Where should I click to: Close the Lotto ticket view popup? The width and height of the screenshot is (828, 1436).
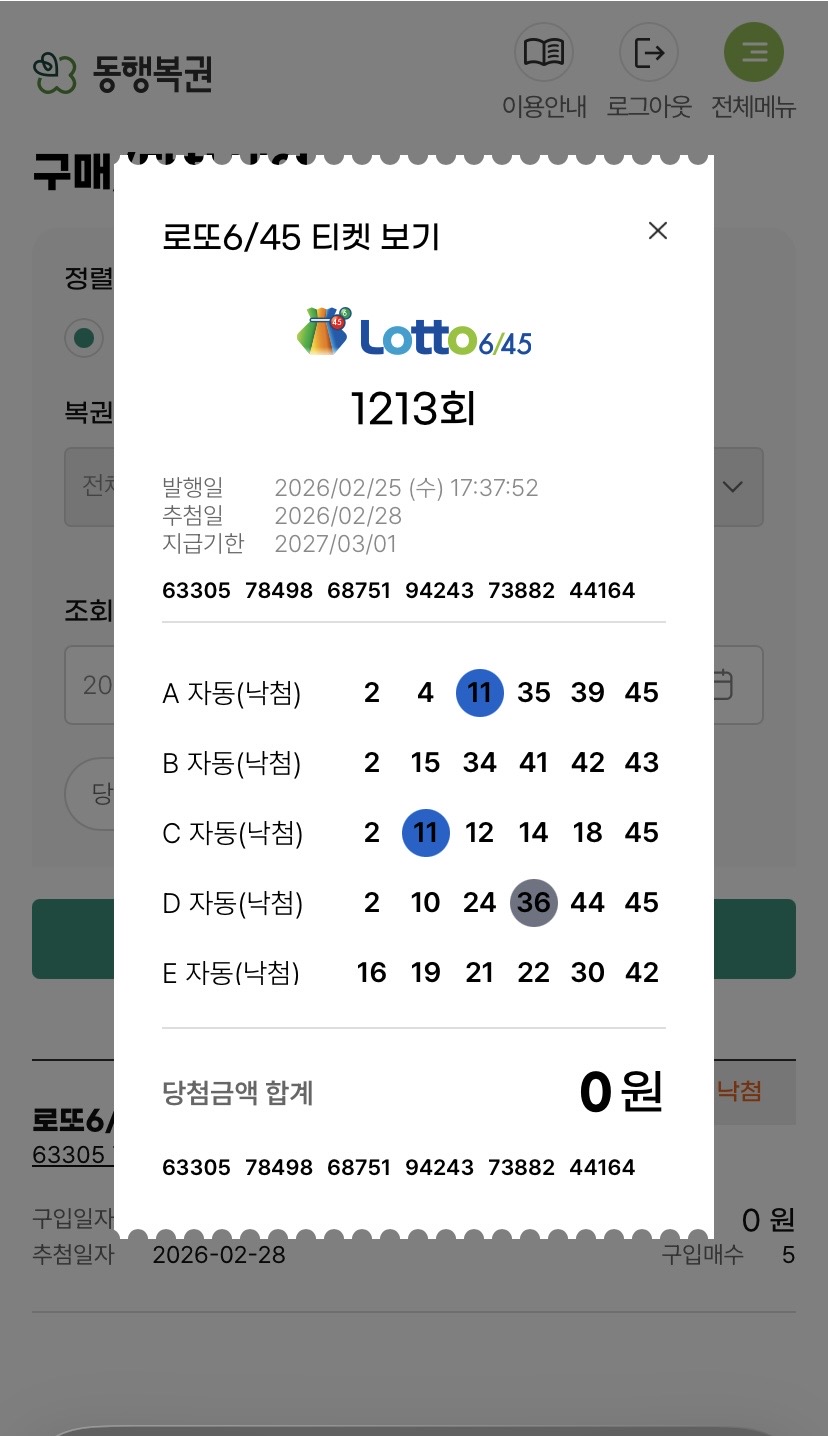[x=657, y=231]
